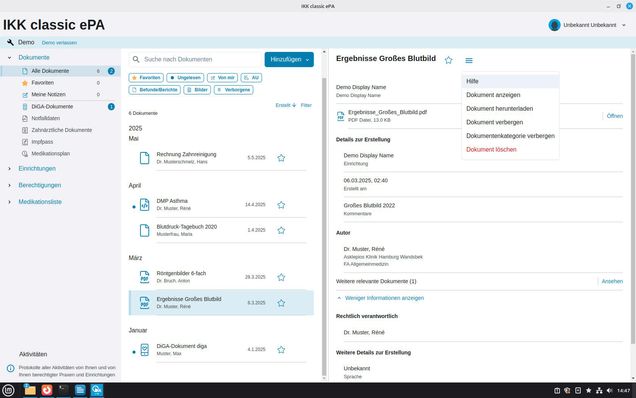Favorite the Röntgenbilder 6-fach document

click(x=281, y=278)
